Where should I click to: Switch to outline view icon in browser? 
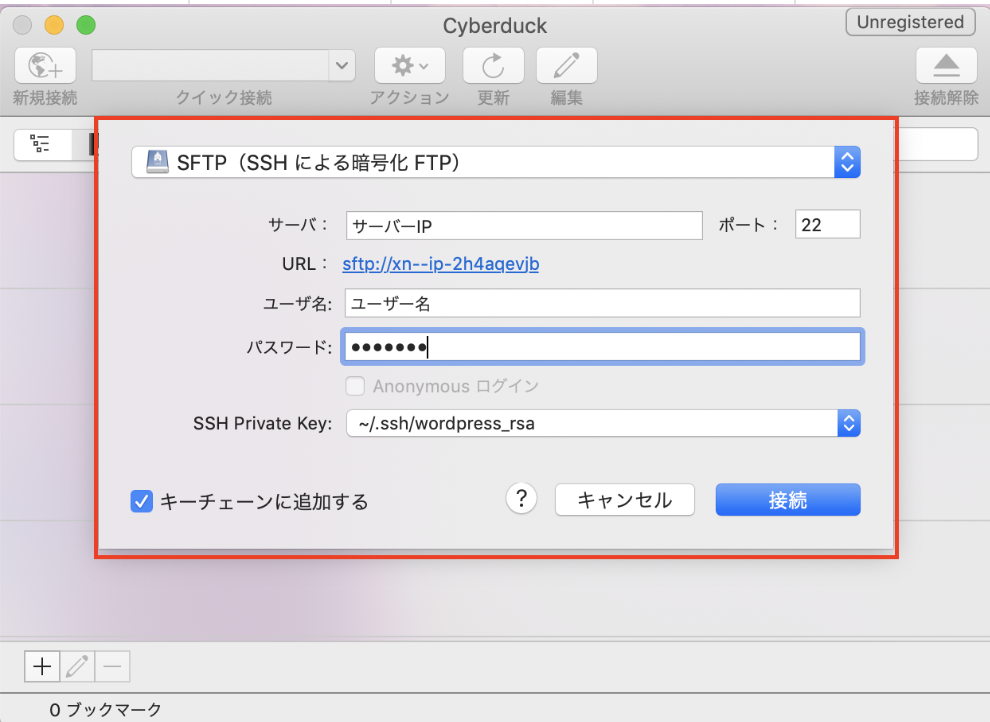click(x=40, y=144)
